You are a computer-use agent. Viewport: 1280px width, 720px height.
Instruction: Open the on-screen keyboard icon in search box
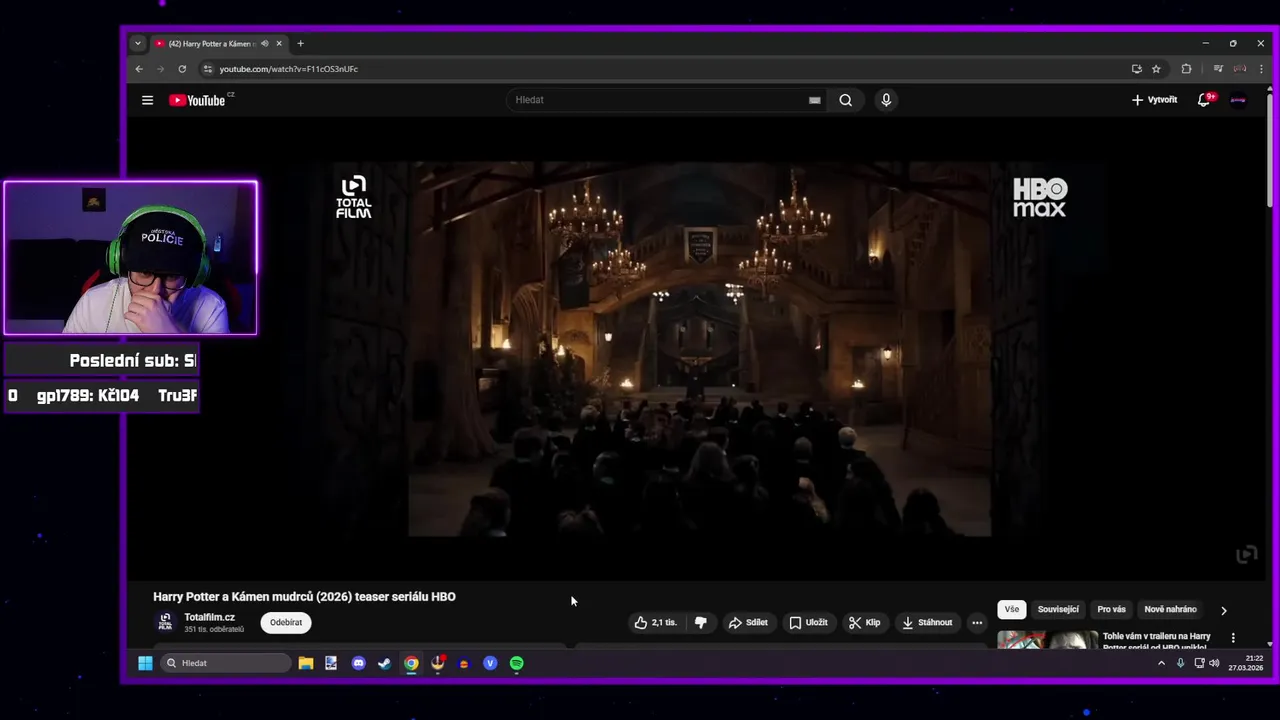tap(815, 100)
